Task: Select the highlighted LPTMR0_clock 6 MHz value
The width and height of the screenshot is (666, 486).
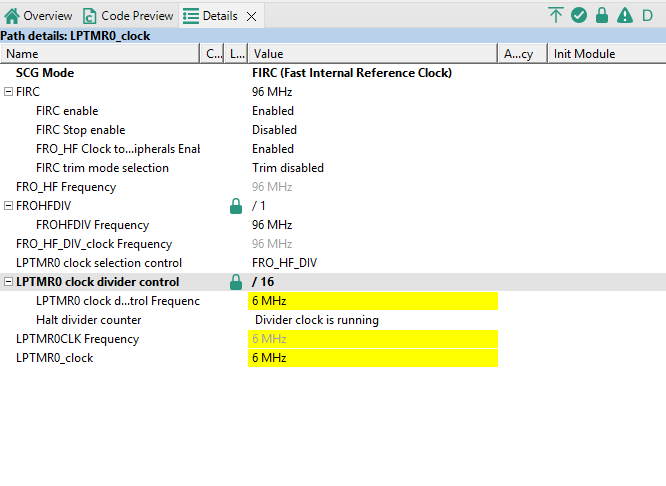Action: [371, 358]
